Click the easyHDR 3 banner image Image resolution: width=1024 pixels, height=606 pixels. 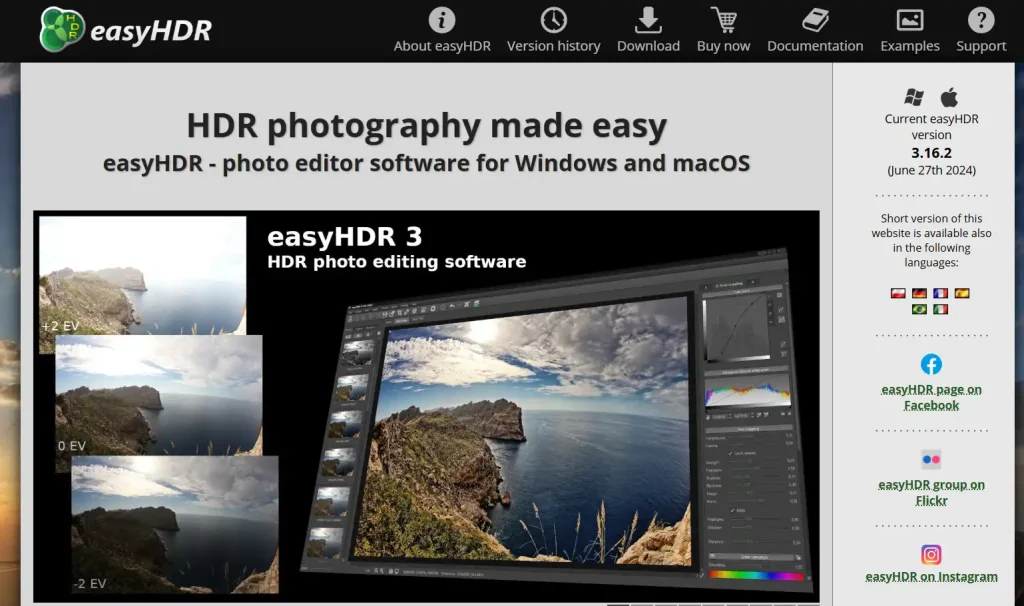(426, 406)
